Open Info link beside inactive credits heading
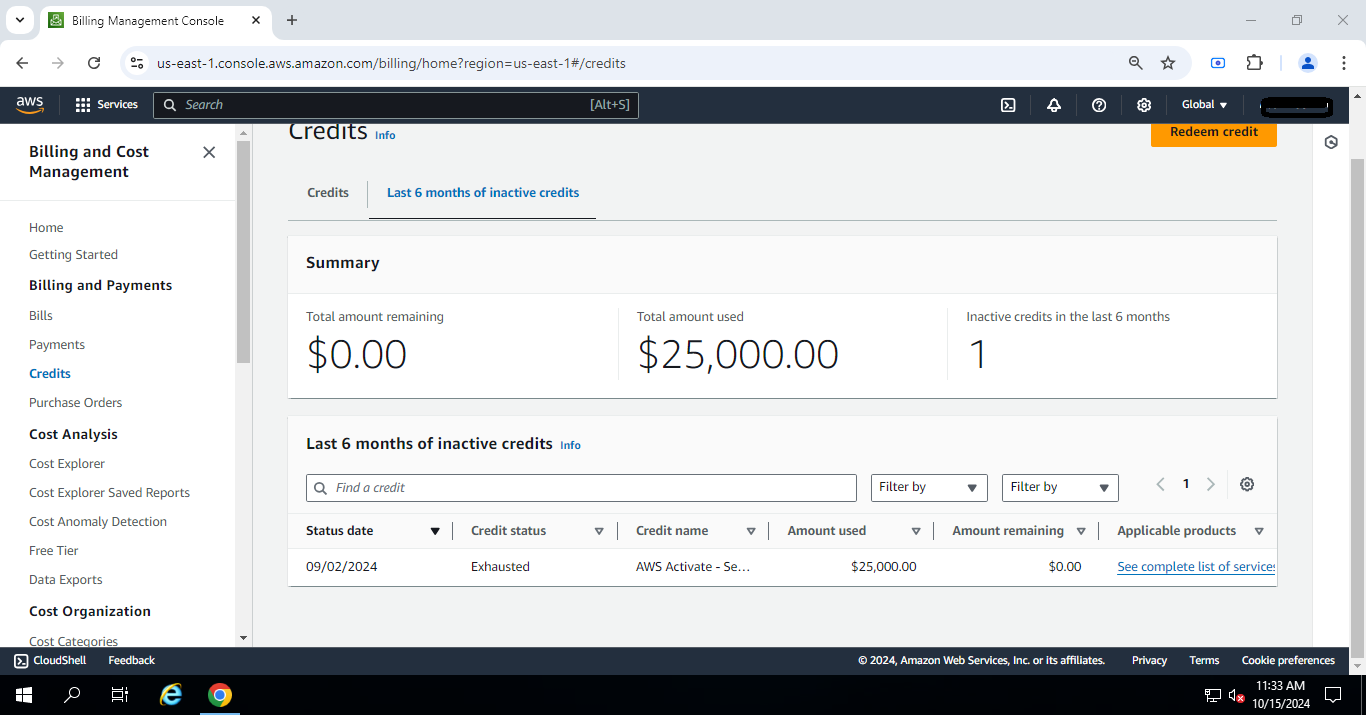This screenshot has height=715, width=1366. pos(570,445)
